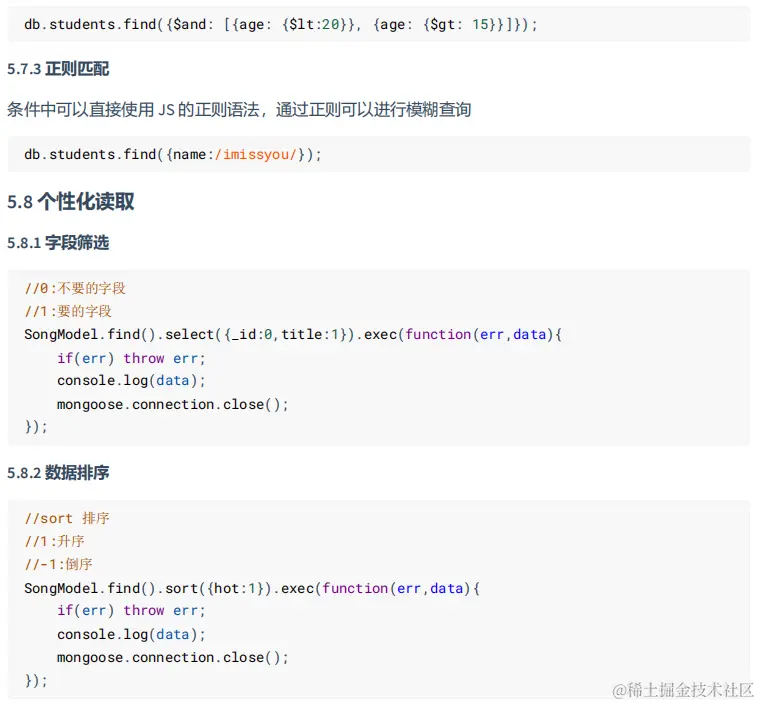Click mongoose.connection.close() in the select block
Viewport: 760px width, 705px height.
(172, 404)
